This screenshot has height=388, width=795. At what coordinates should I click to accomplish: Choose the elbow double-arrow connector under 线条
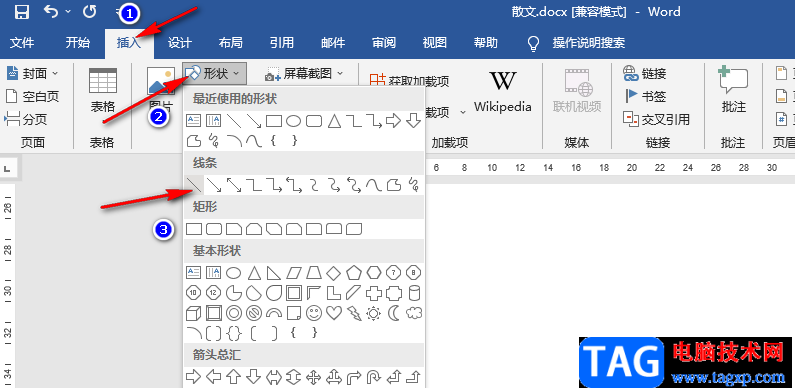coord(294,185)
